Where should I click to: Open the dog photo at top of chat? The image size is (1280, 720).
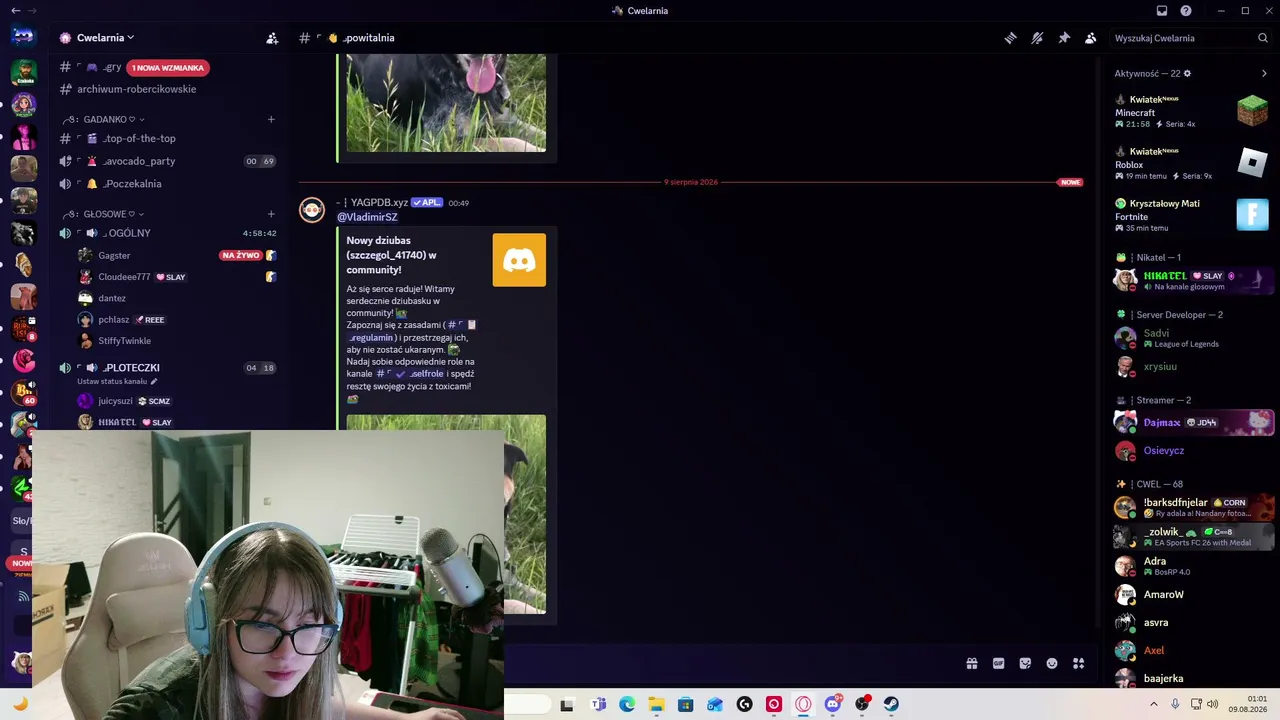tap(446, 103)
